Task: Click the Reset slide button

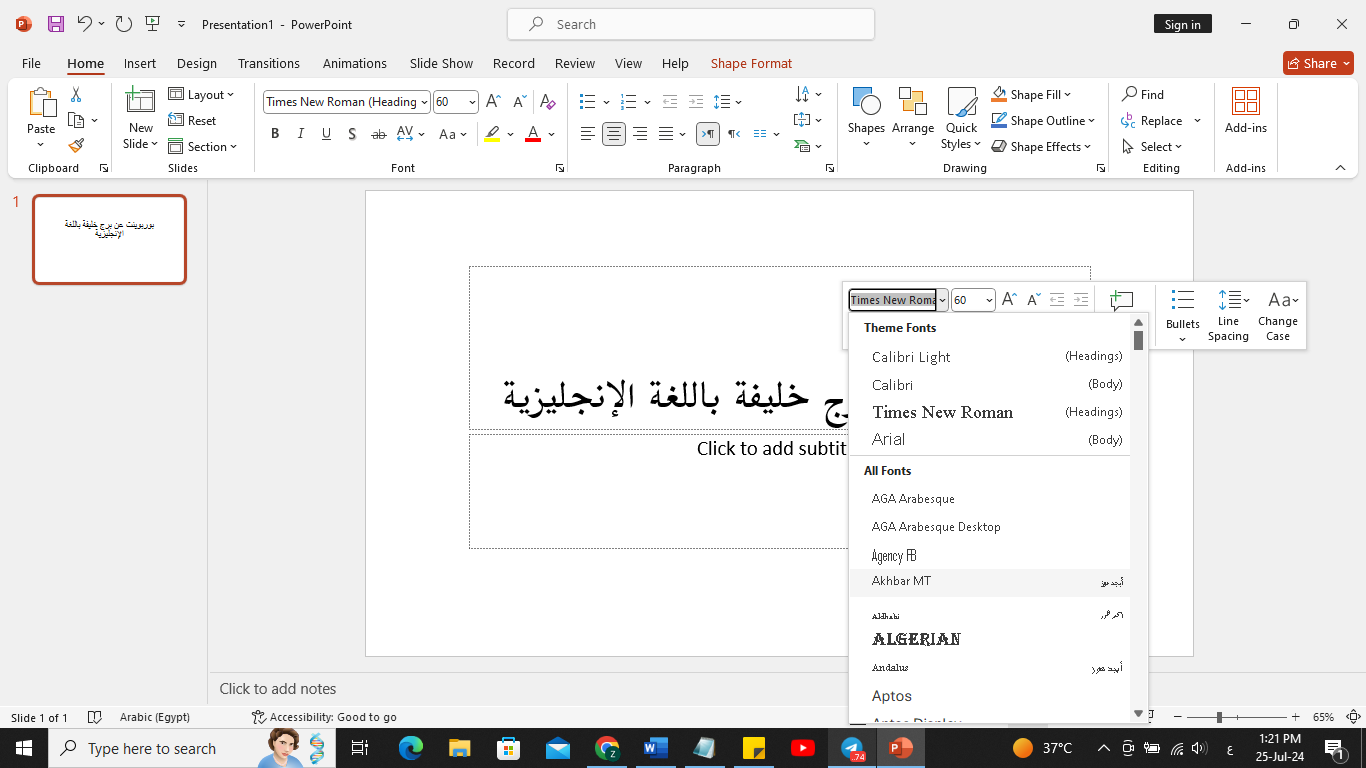Action: point(192,120)
